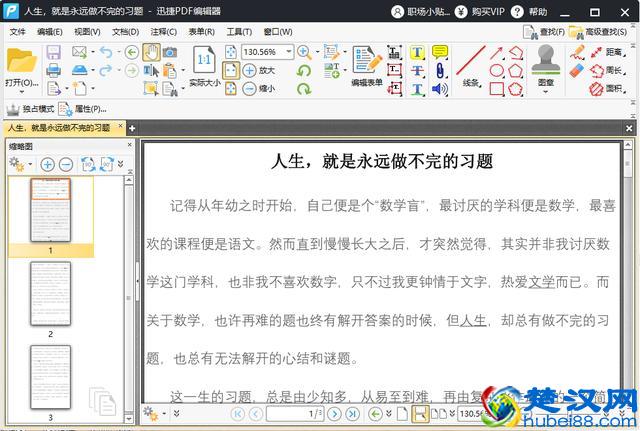Select the 图章 stamp tool
Screen dimensions: 640x431
point(545,65)
